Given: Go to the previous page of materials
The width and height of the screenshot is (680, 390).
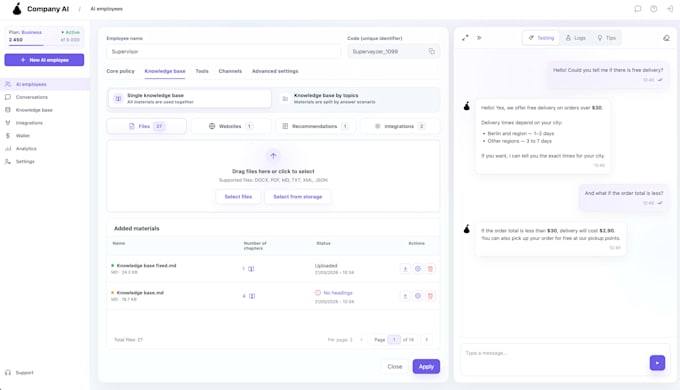Looking at the screenshot, I should pos(361,340).
